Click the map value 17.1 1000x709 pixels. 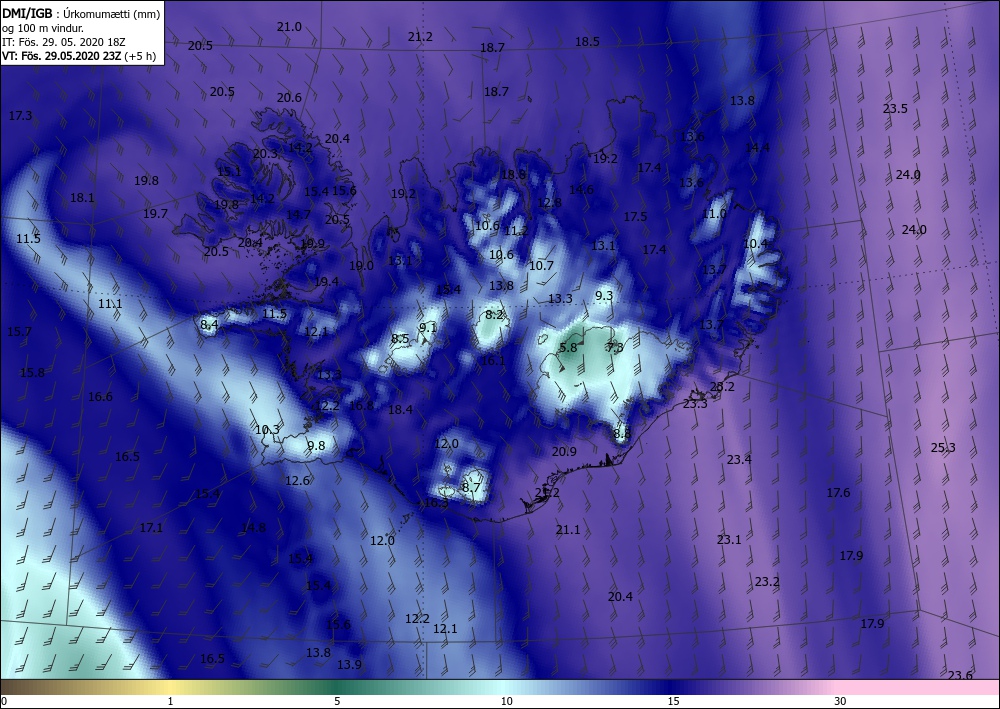pos(151,527)
